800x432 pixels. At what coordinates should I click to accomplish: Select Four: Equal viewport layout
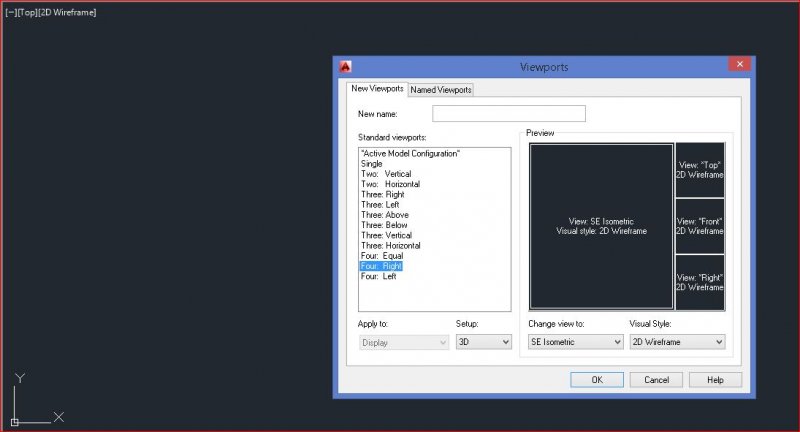[x=382, y=256]
